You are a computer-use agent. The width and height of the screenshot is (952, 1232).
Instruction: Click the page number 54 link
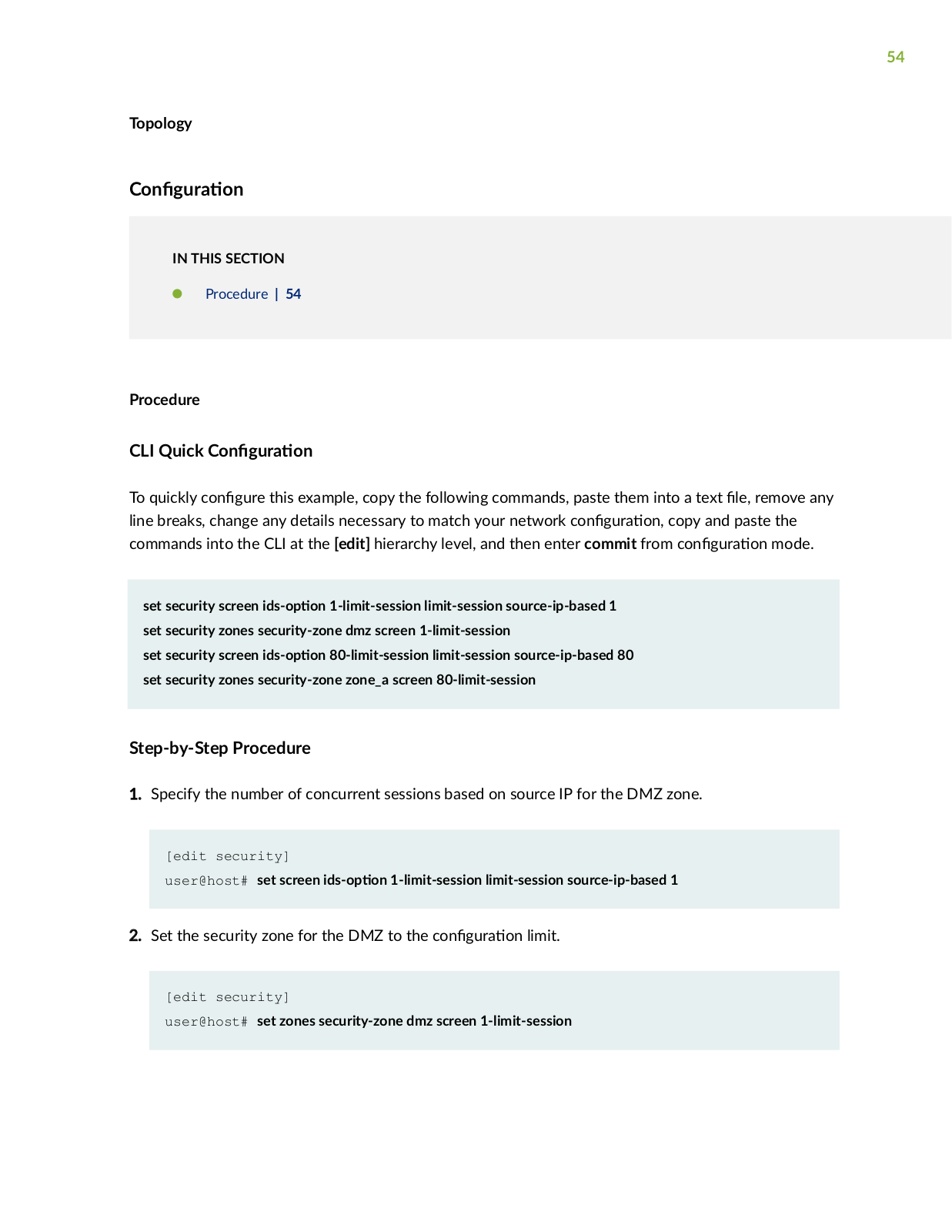[293, 294]
